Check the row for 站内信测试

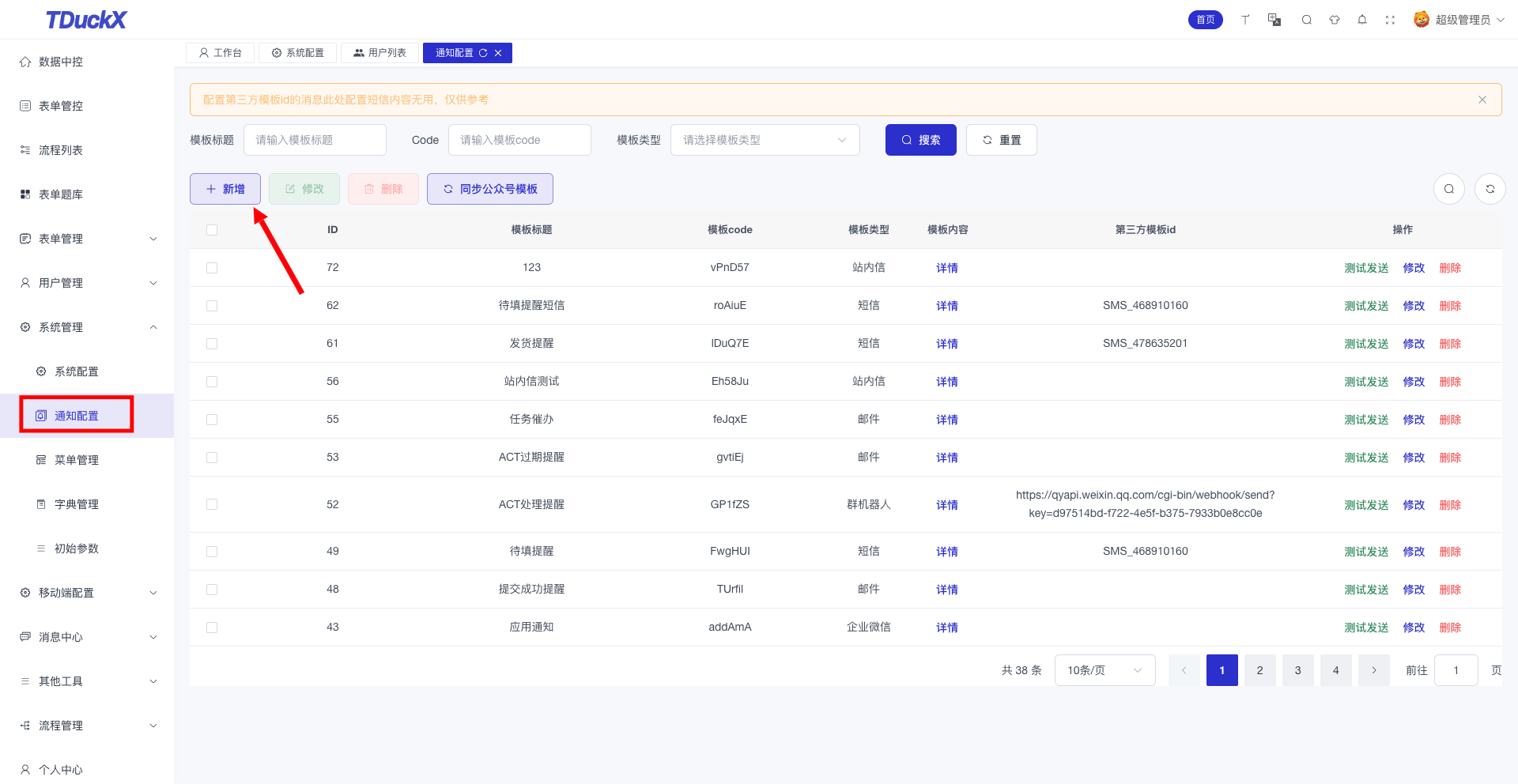coord(212,382)
